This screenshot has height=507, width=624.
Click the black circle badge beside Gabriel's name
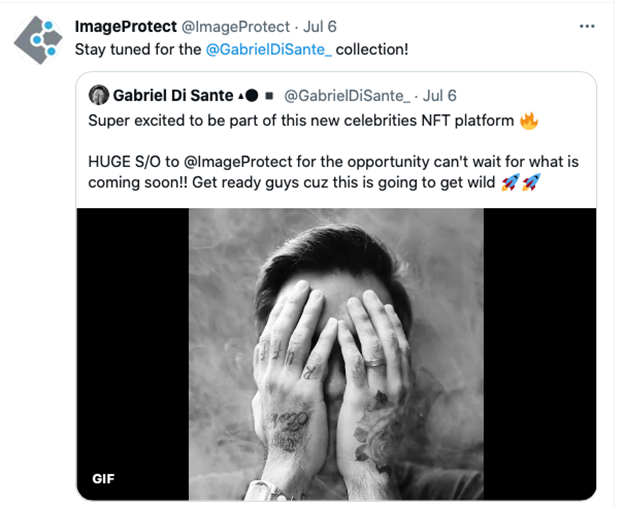point(252,96)
